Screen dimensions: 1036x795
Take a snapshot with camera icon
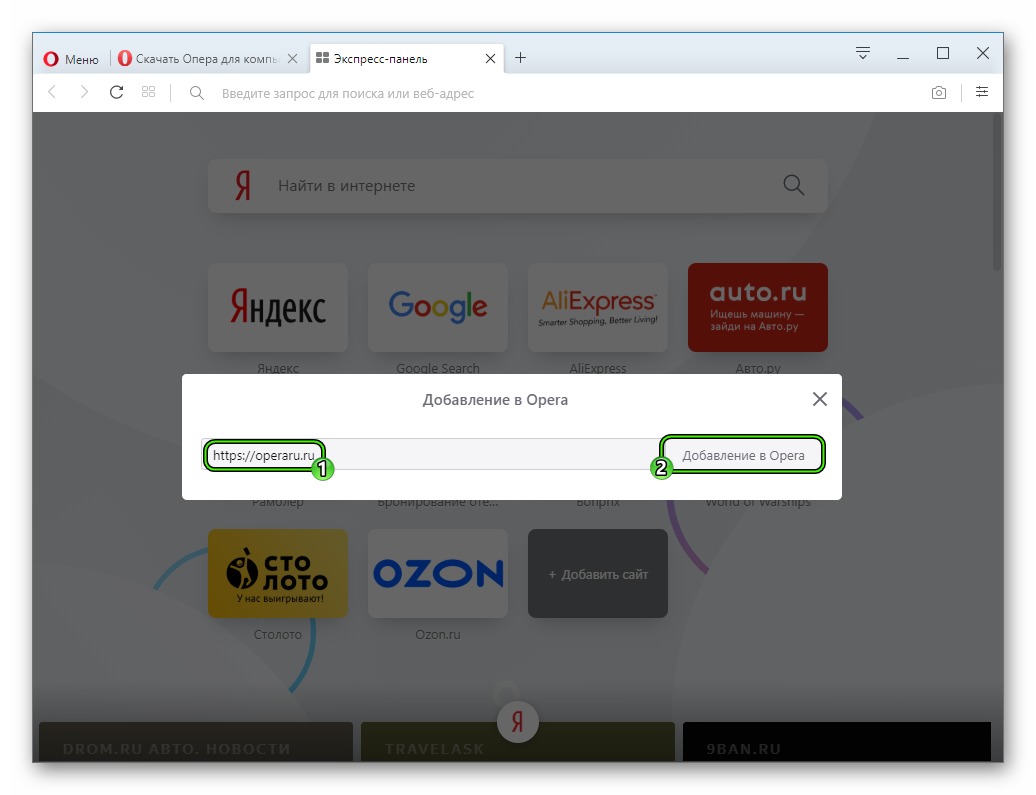[x=939, y=93]
